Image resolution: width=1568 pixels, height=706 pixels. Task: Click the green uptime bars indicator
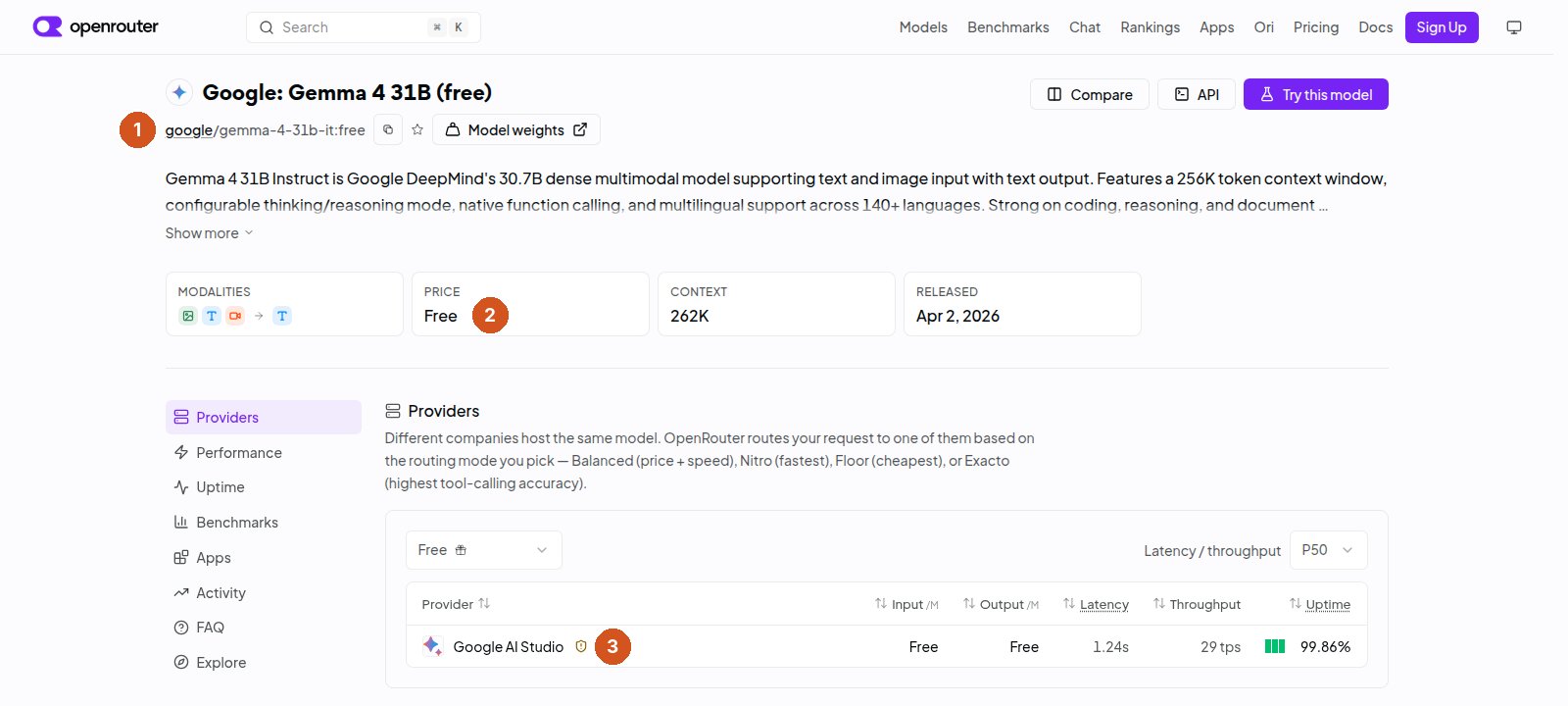tap(1275, 646)
